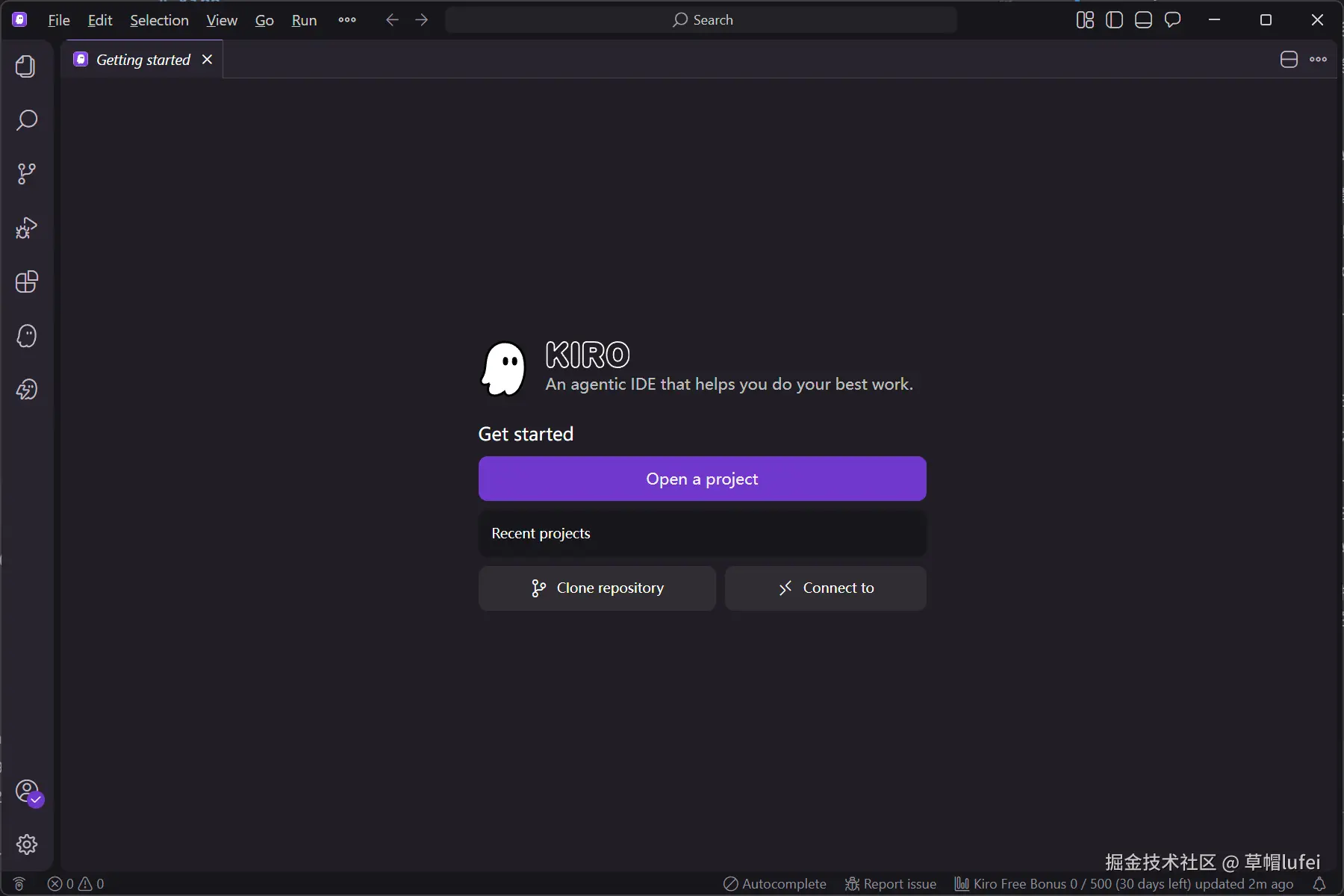
Task: Open the Kiro Free Bonus usage indicator
Action: coord(1124,884)
